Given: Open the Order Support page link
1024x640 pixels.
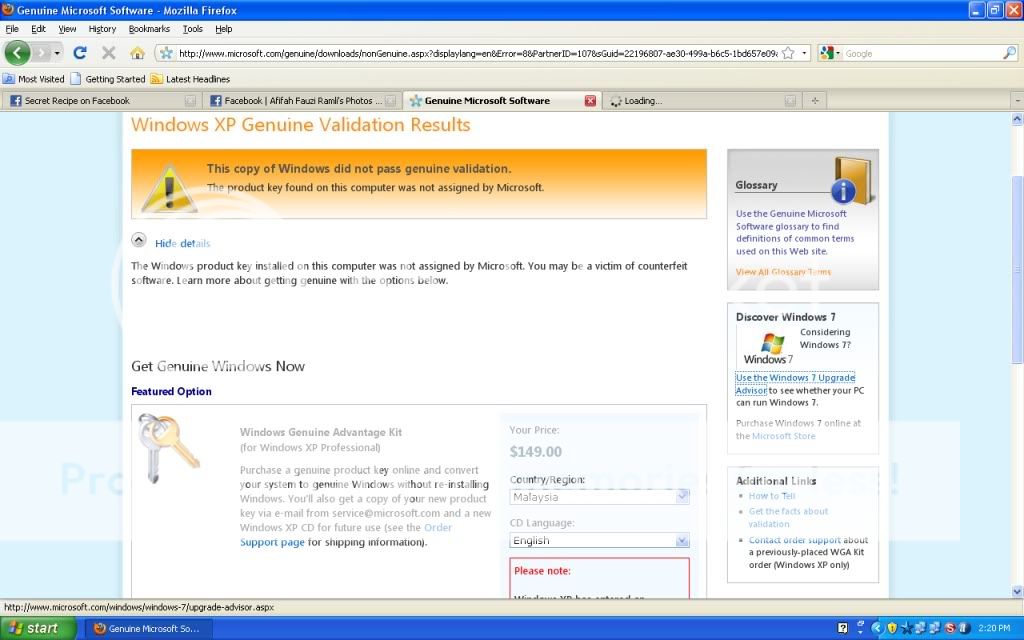Looking at the screenshot, I should [x=345, y=535].
